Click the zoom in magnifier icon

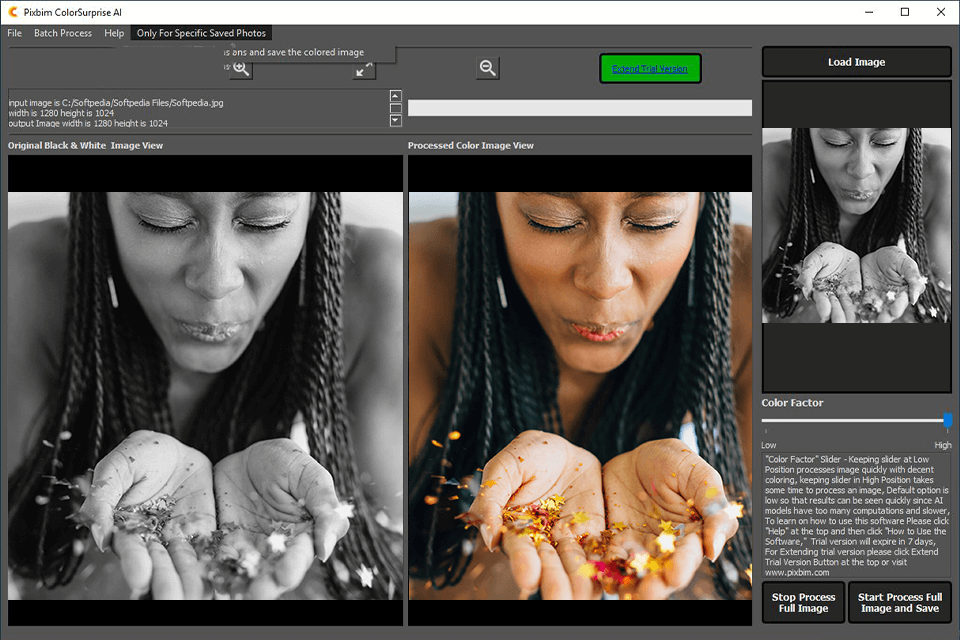[x=241, y=69]
